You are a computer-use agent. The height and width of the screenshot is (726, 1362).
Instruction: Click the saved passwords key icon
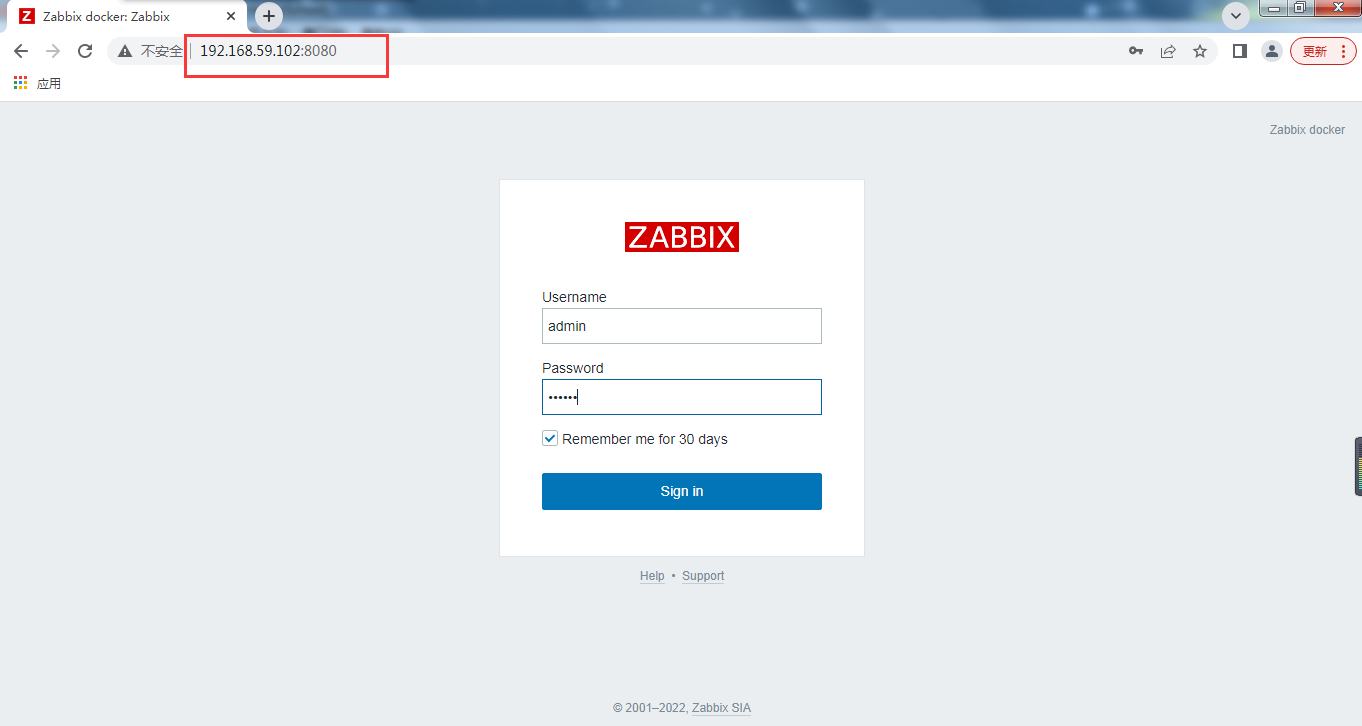[x=1136, y=51]
